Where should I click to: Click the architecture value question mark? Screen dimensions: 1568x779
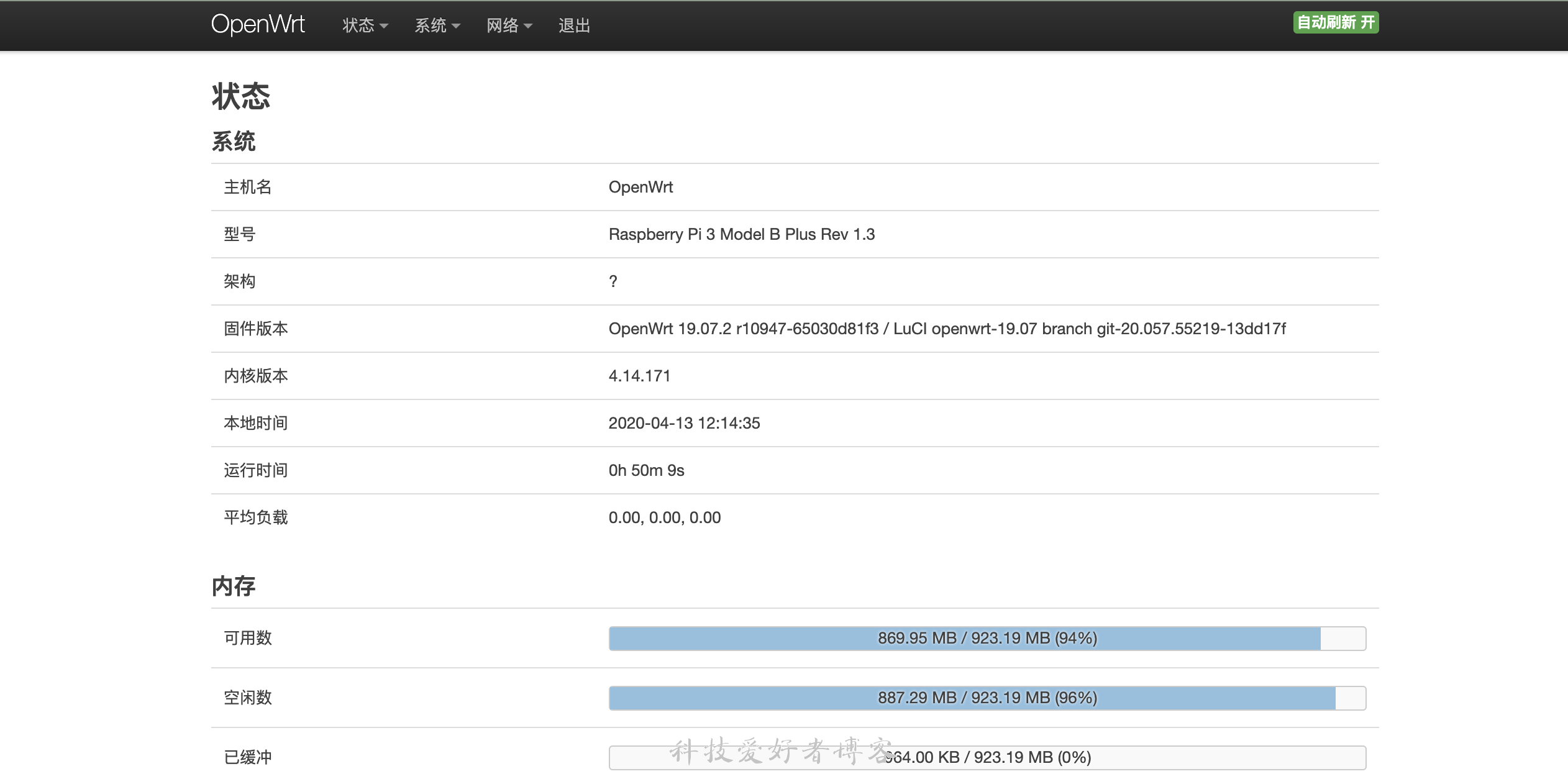[x=613, y=281]
